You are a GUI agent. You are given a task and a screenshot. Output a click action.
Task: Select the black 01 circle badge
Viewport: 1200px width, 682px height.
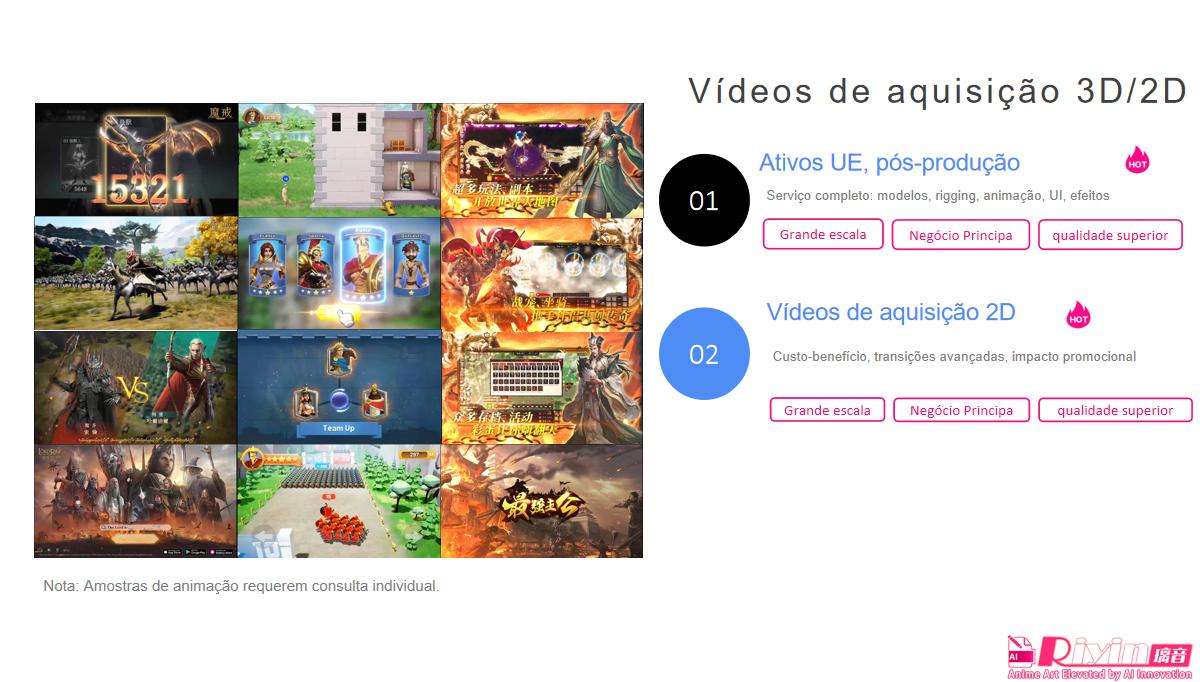coord(704,200)
